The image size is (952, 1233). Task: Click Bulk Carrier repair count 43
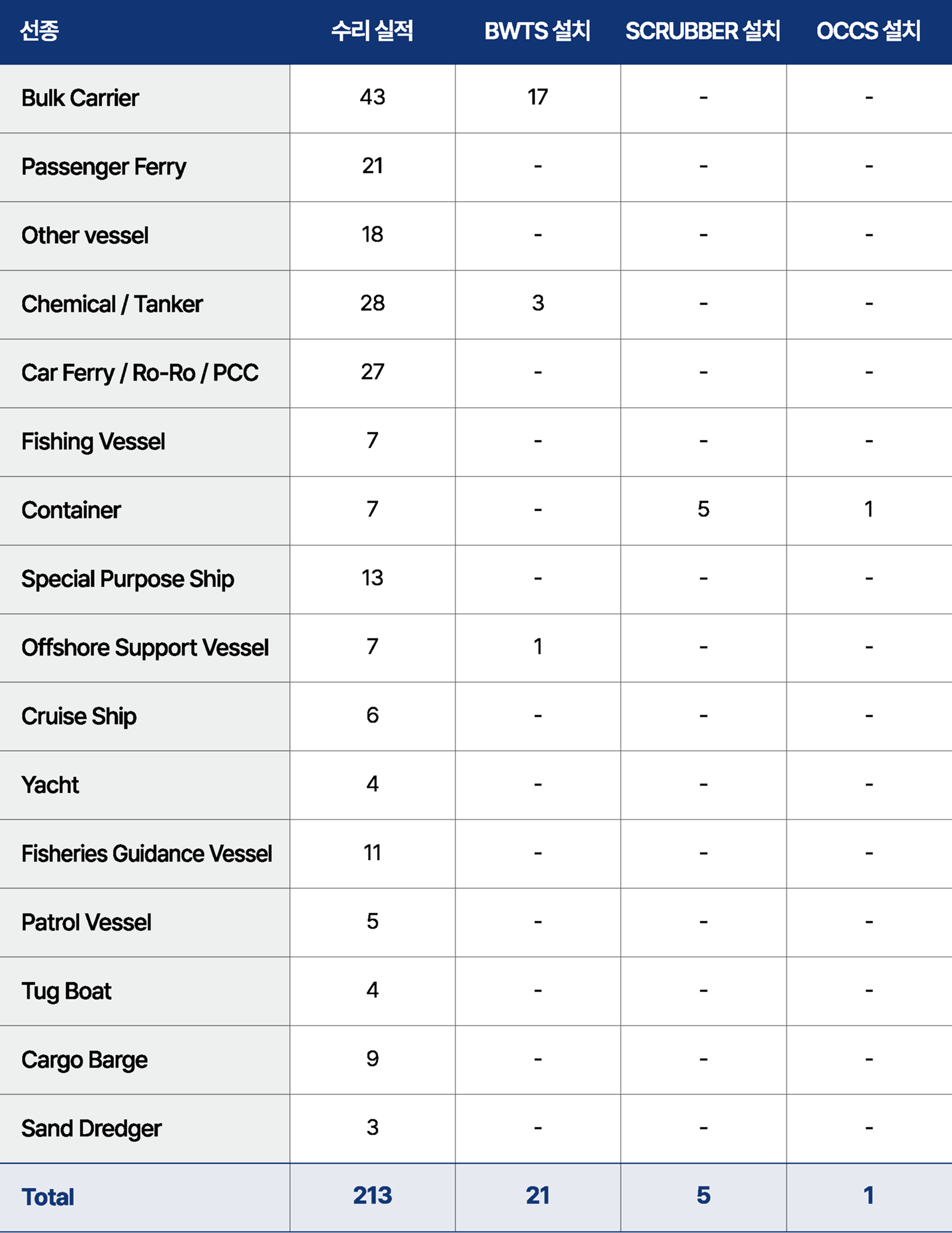pos(372,98)
